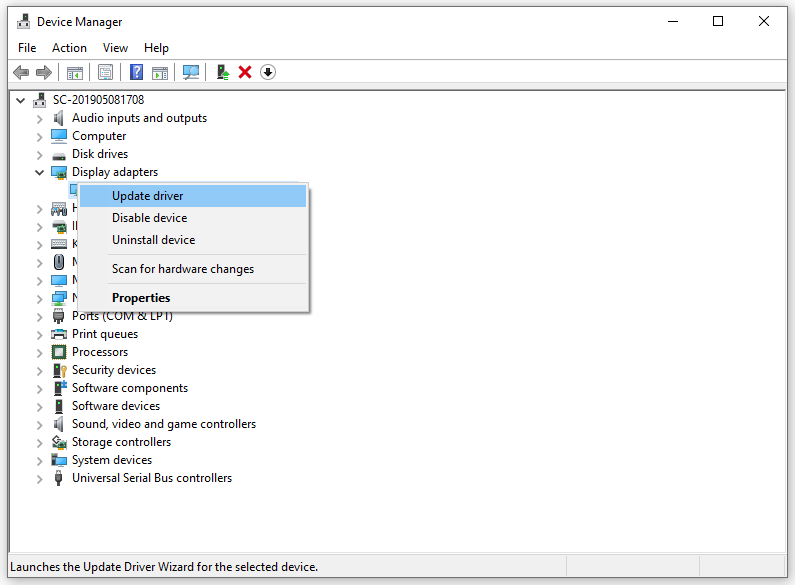
Task: Collapse the Display adapters node
Action: [x=39, y=172]
